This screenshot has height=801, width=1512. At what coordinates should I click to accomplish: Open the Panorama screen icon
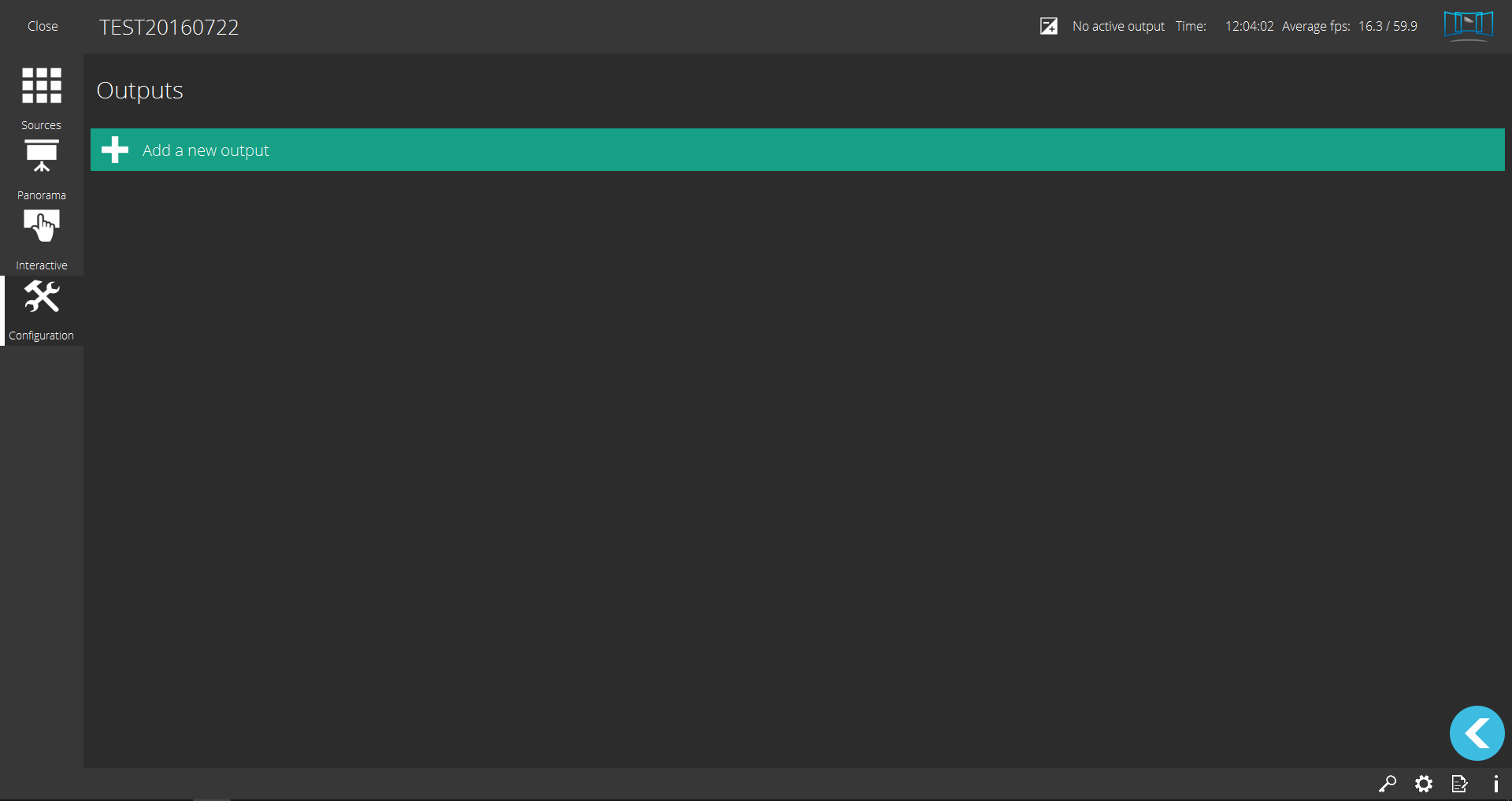(x=42, y=155)
